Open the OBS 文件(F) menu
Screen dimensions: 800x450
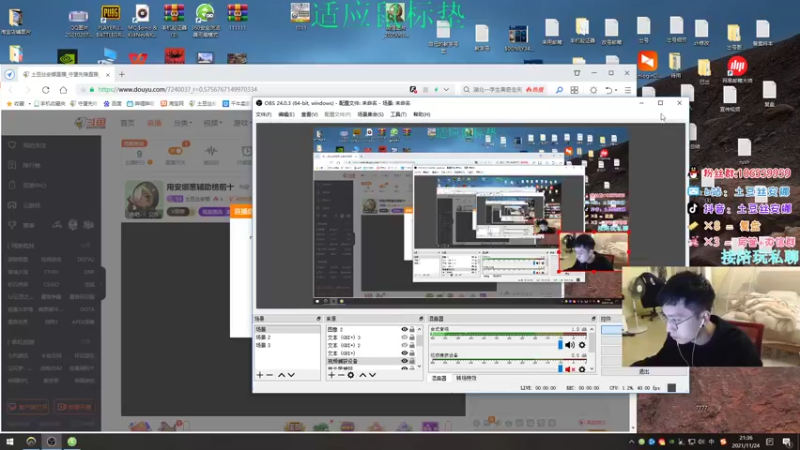263,114
